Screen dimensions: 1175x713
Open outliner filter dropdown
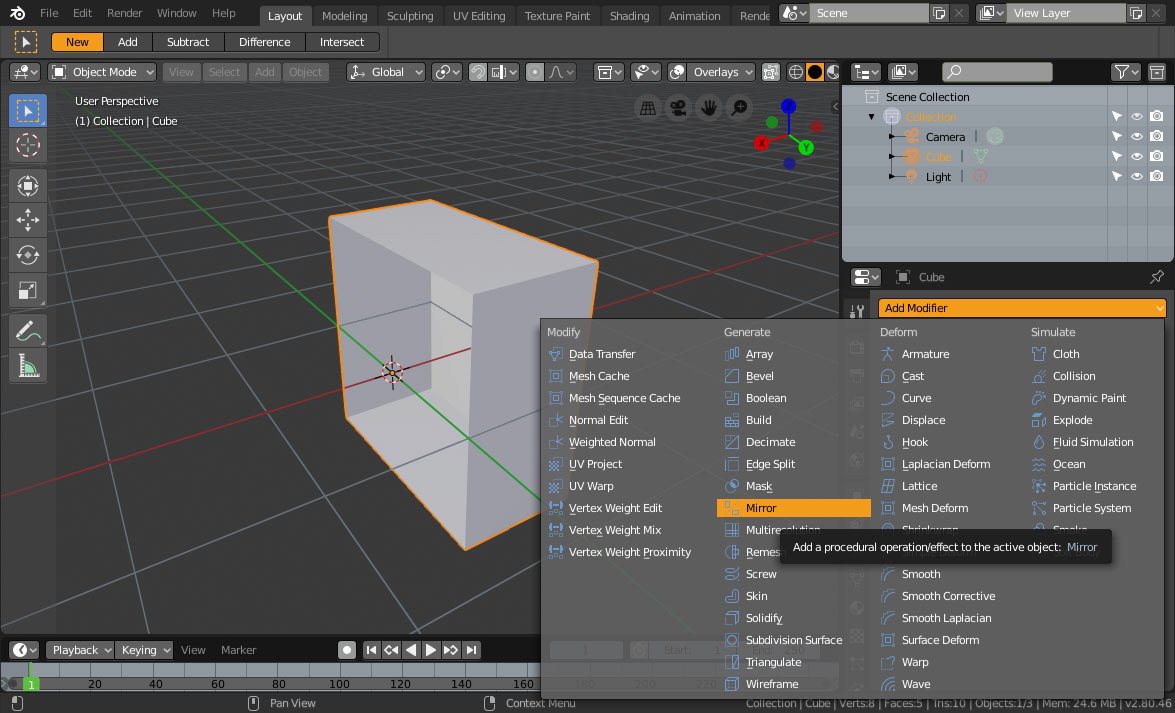point(1126,72)
